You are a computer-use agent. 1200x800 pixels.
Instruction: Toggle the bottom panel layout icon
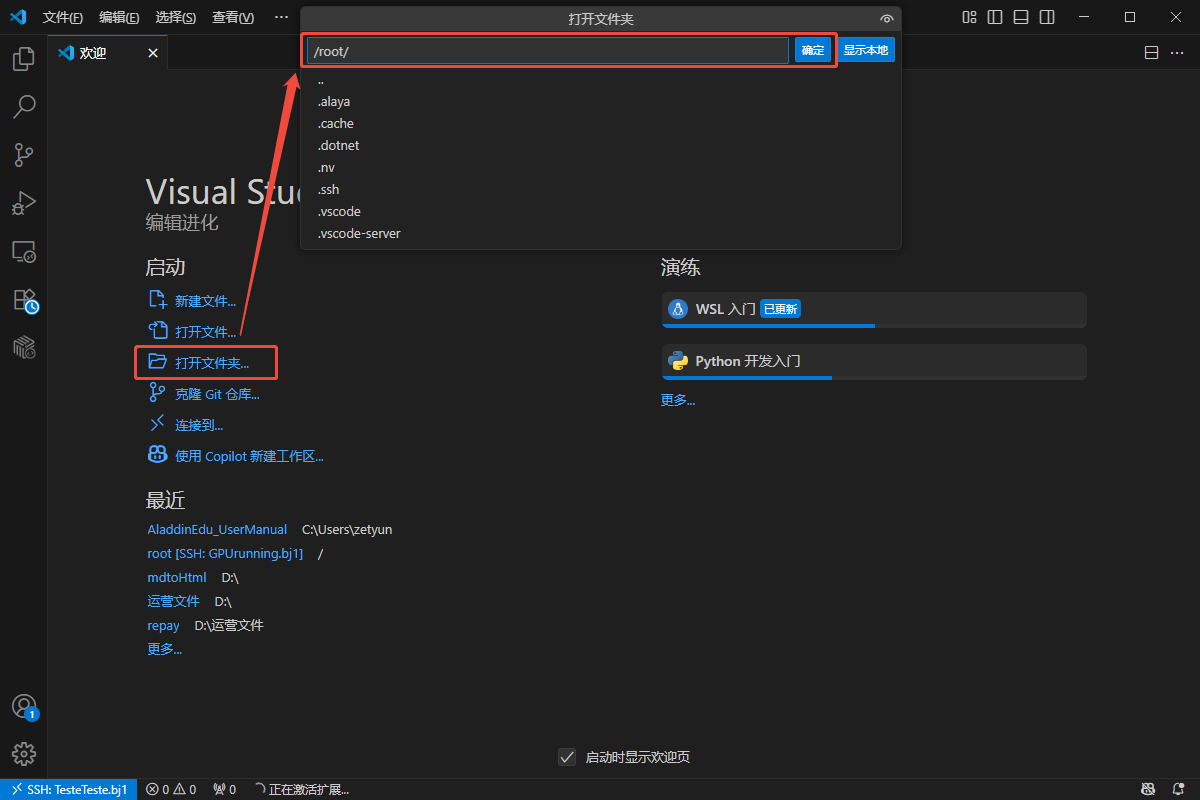click(x=1021, y=17)
